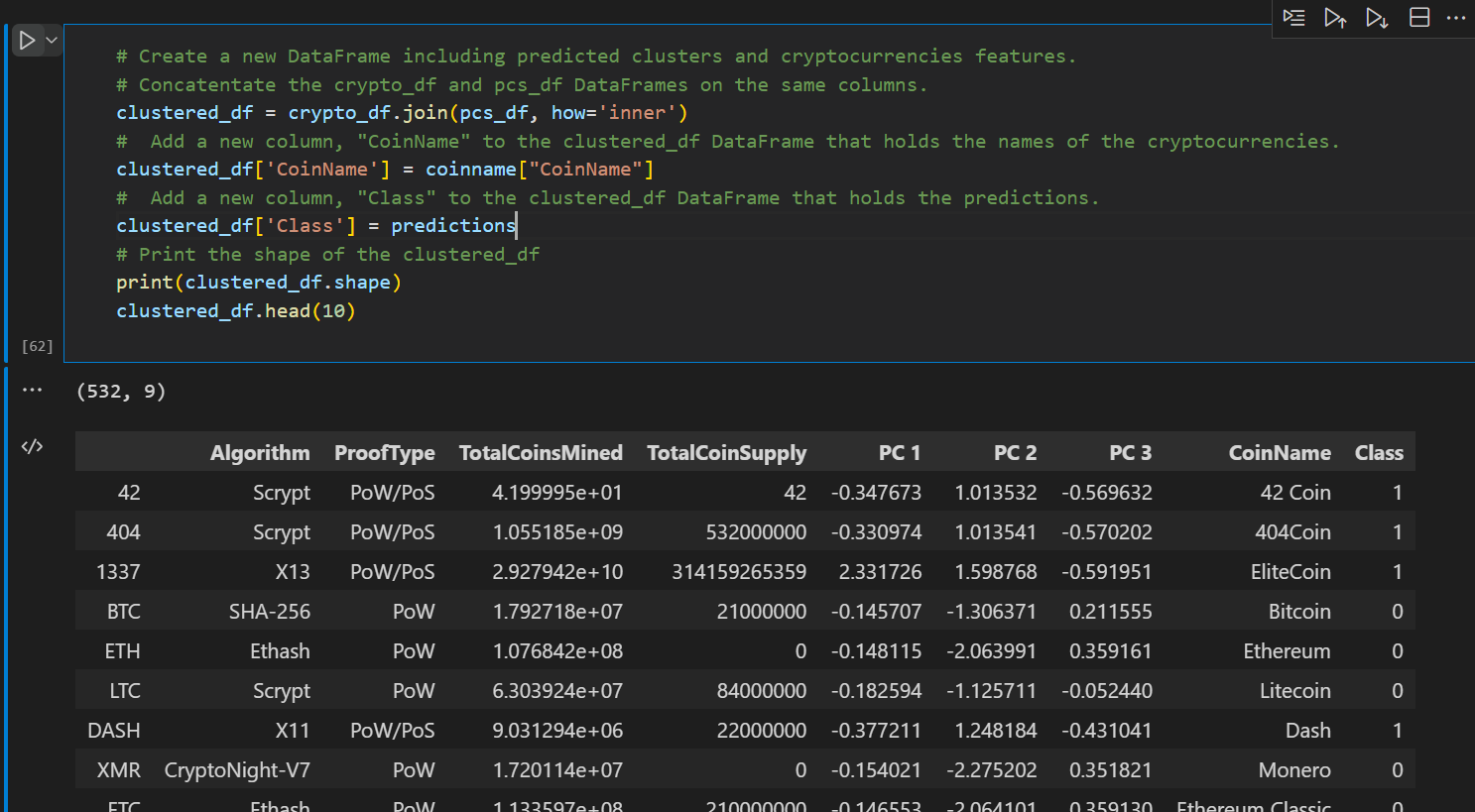Click the Algorithm column header
Screen dimensions: 1475x812
click(x=260, y=453)
